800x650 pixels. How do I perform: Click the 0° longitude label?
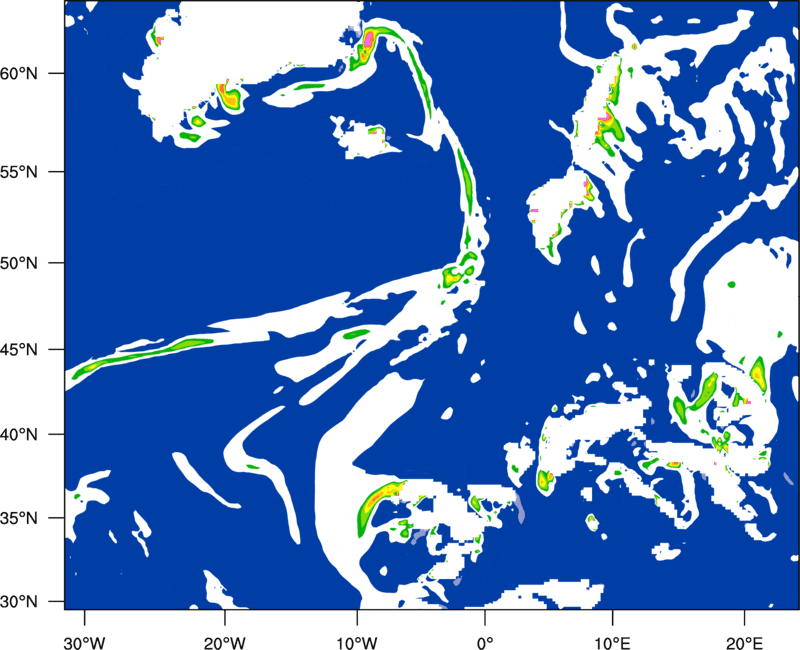(484, 643)
